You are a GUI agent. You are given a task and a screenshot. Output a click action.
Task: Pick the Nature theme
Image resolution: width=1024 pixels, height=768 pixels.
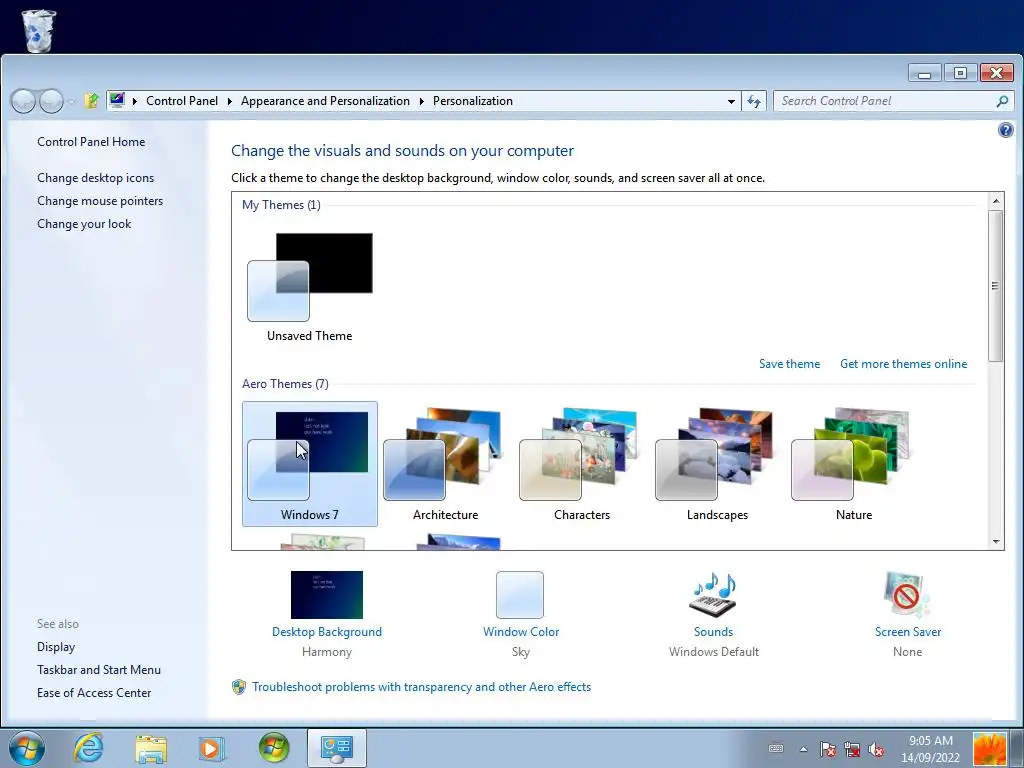[854, 464]
